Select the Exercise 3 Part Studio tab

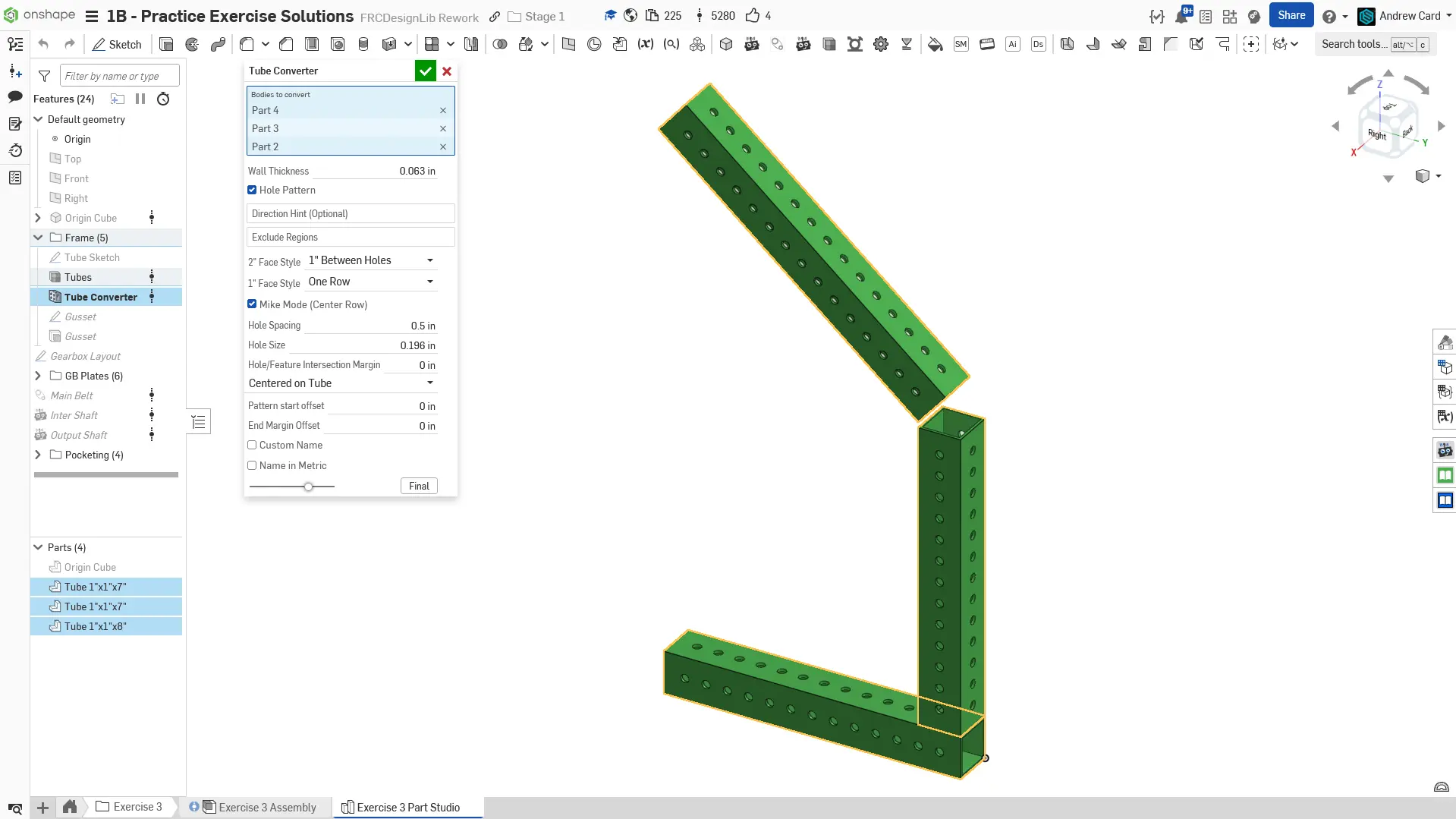[x=407, y=807]
